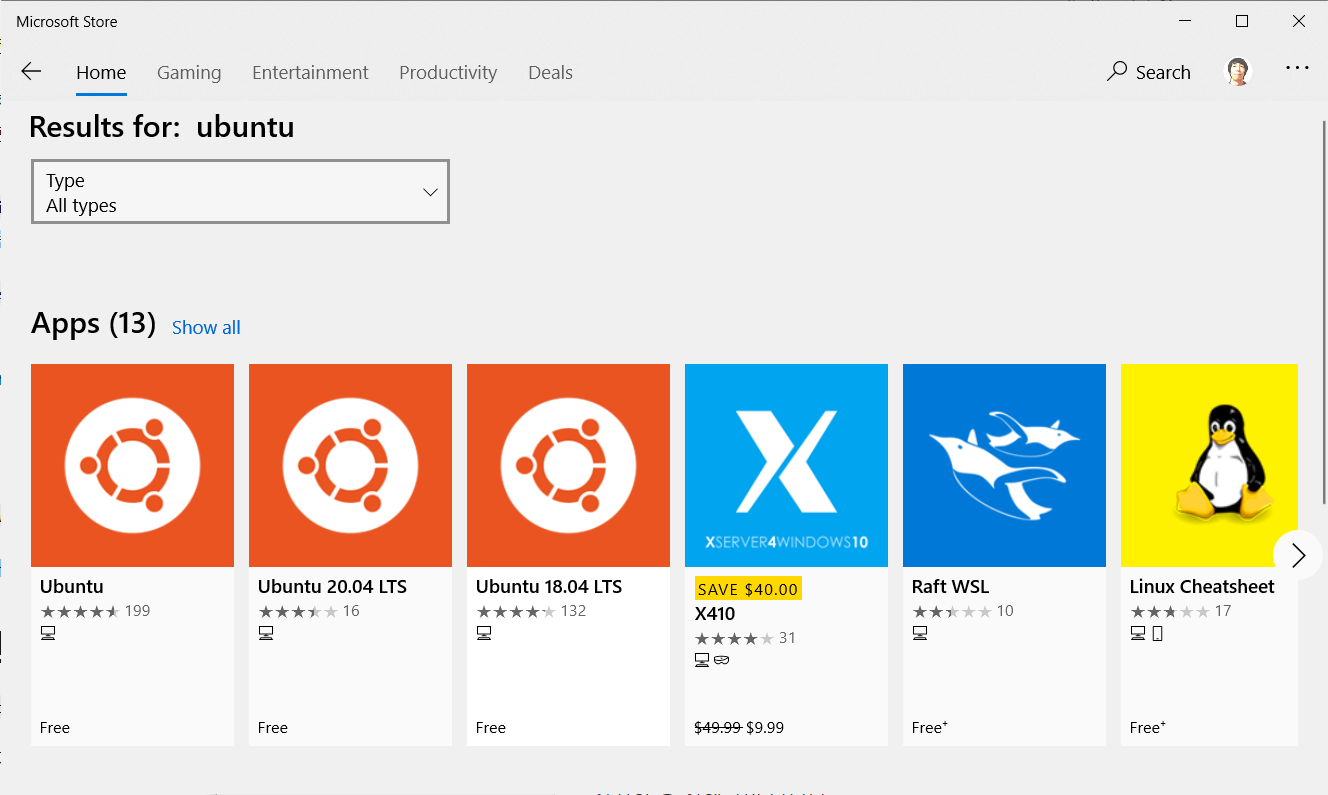
Task: Switch to the Gaming tab
Action: [x=189, y=72]
